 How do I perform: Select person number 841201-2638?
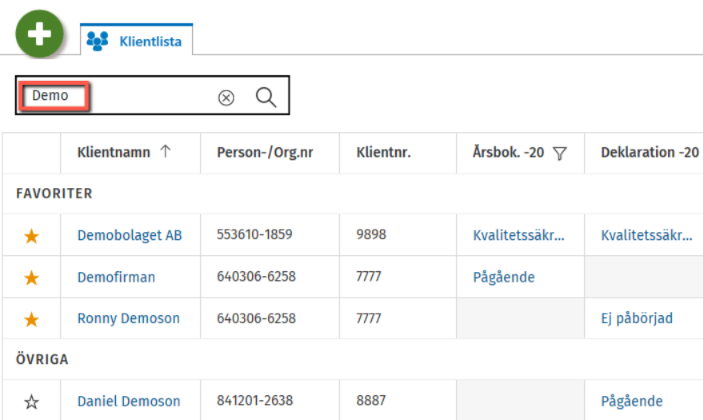(255, 400)
